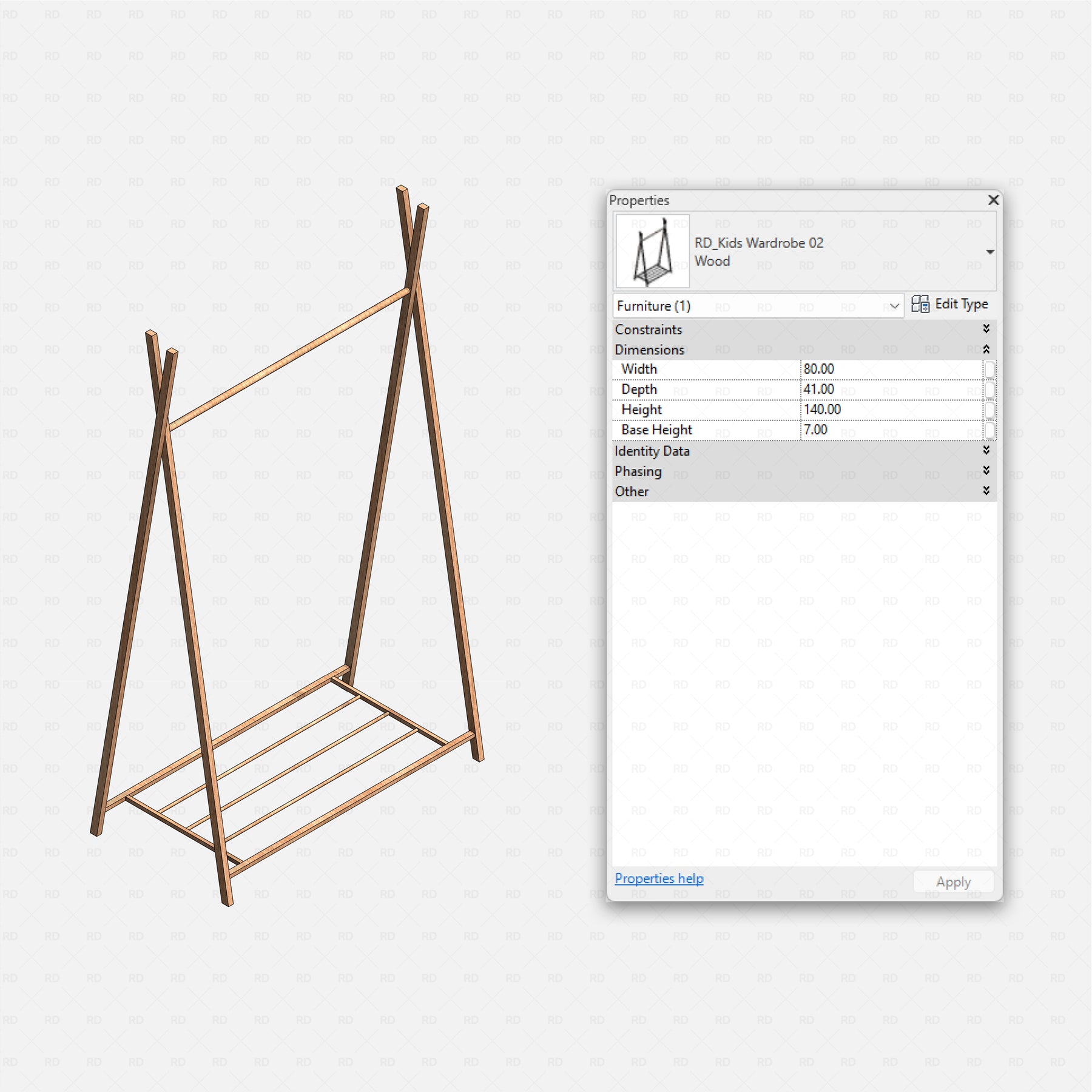The height and width of the screenshot is (1092, 1092).
Task: Open the type selector dropdown arrow
Action: click(x=989, y=252)
